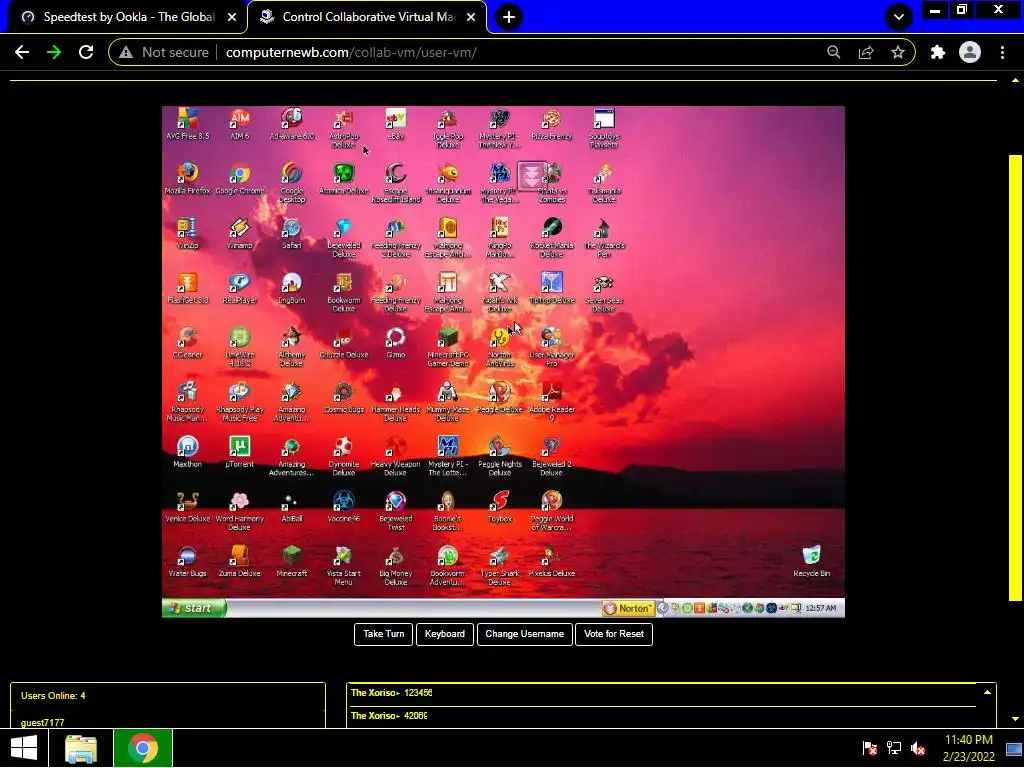Reload the current page
The image size is (1024, 768).
86,52
